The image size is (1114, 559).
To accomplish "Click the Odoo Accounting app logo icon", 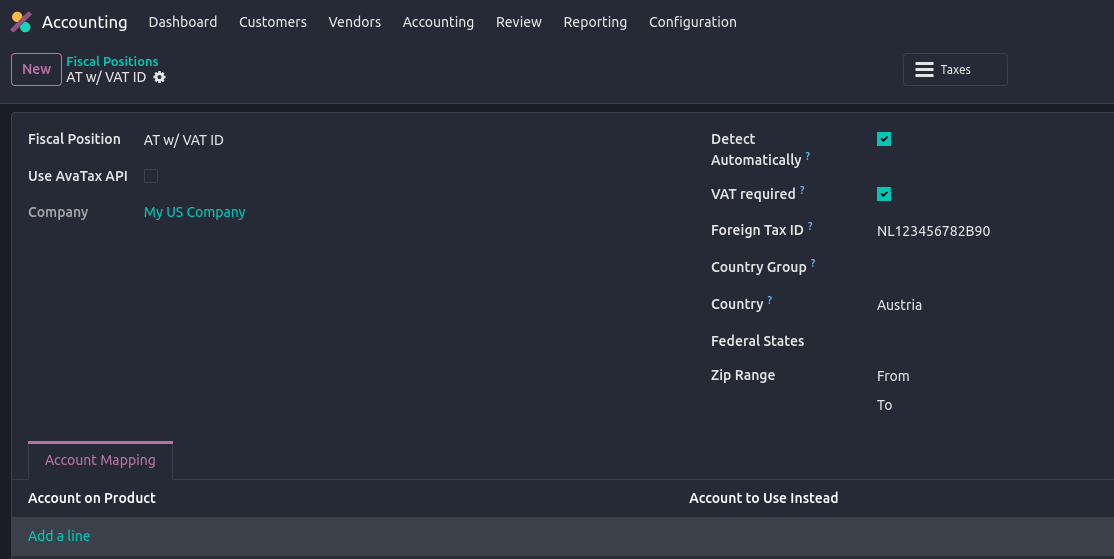I will [x=21, y=22].
